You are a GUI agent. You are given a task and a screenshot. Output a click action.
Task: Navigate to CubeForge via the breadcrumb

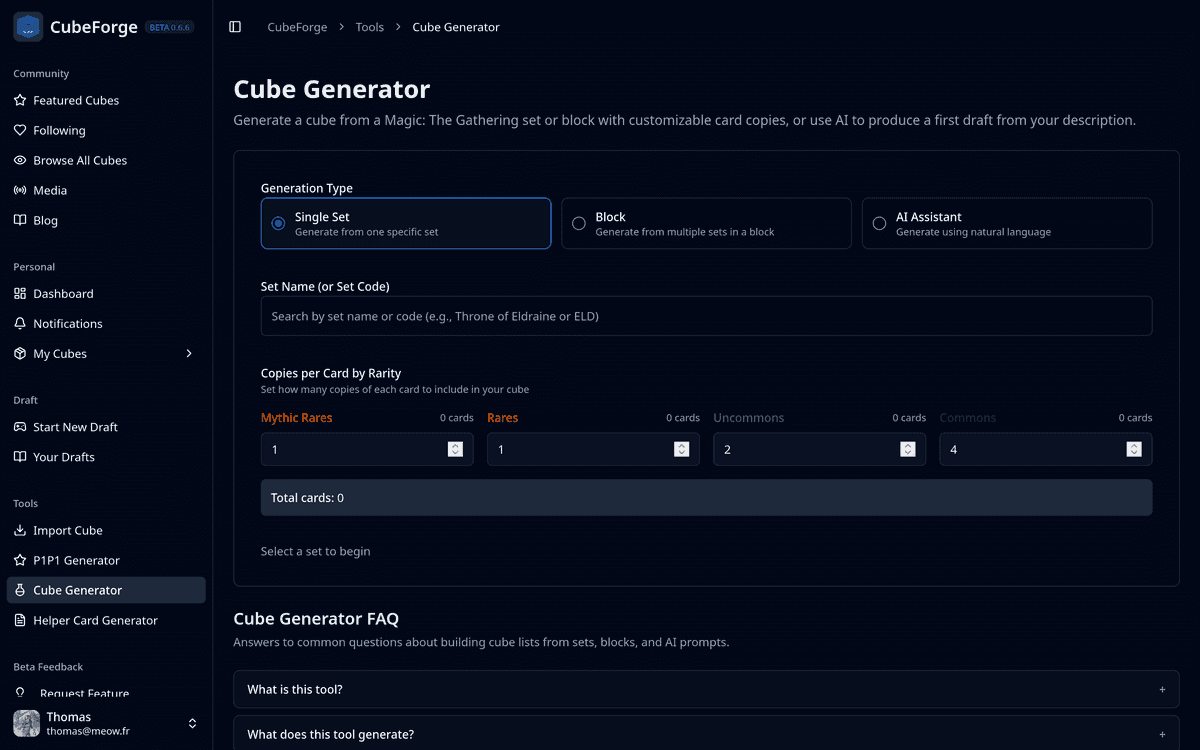[297, 27]
